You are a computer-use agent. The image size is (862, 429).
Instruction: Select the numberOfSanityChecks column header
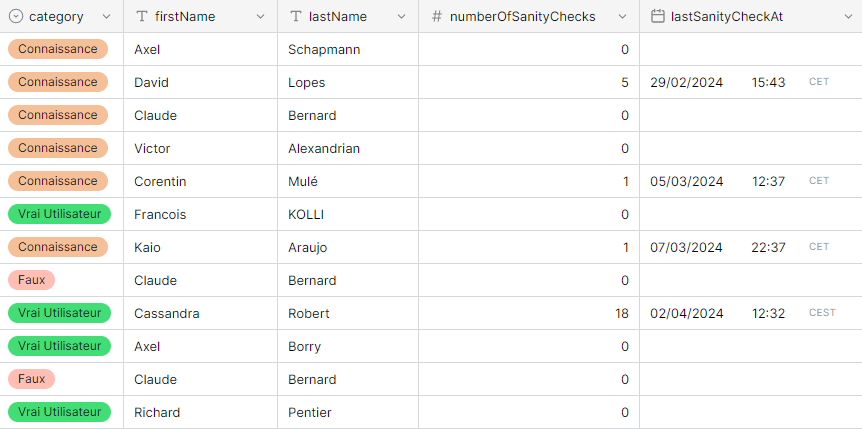(522, 16)
